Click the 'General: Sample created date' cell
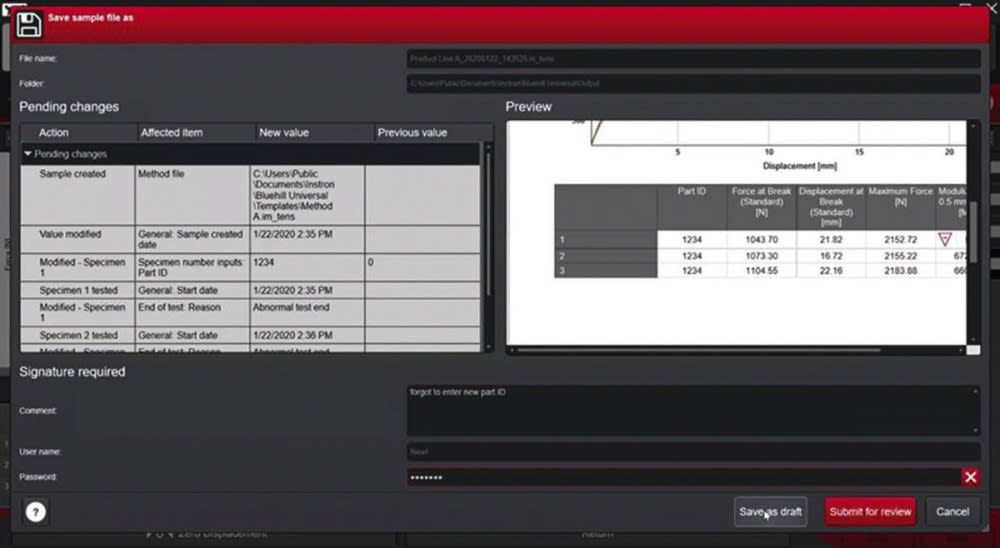This screenshot has width=1000, height=548. coord(192,239)
